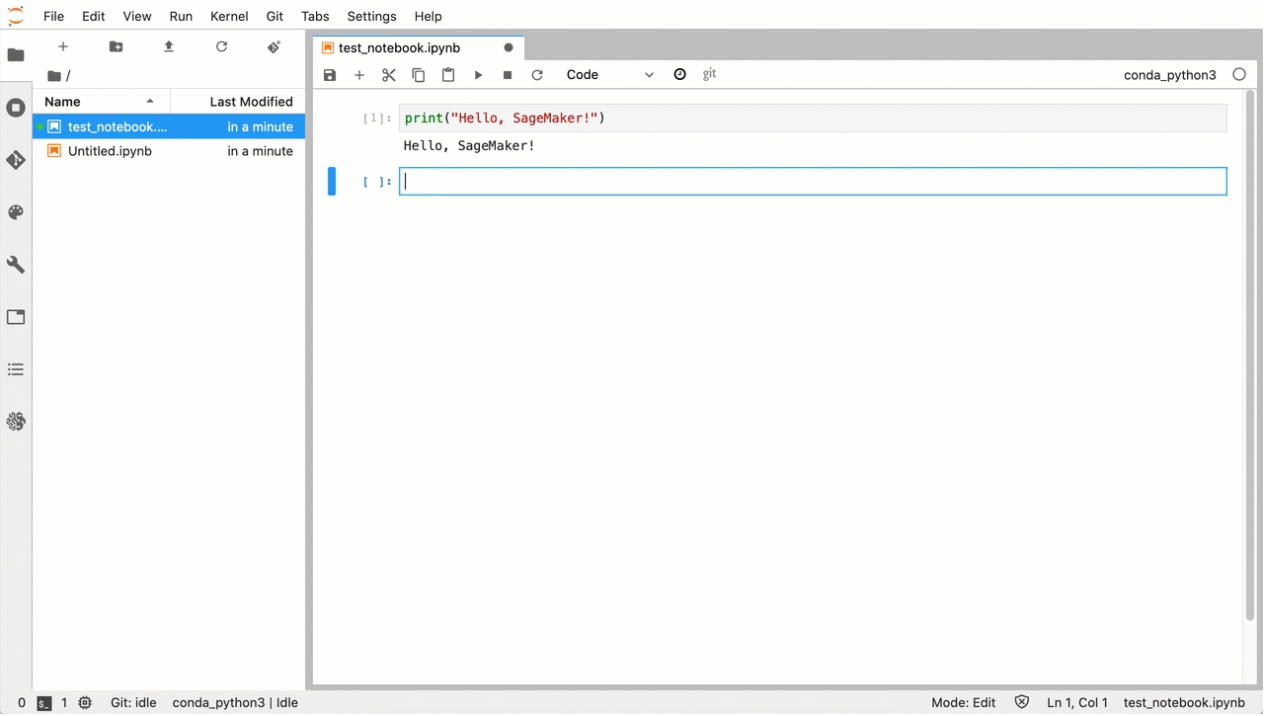Open the cell type Code dropdown
The image size is (1265, 716).
tap(610, 75)
